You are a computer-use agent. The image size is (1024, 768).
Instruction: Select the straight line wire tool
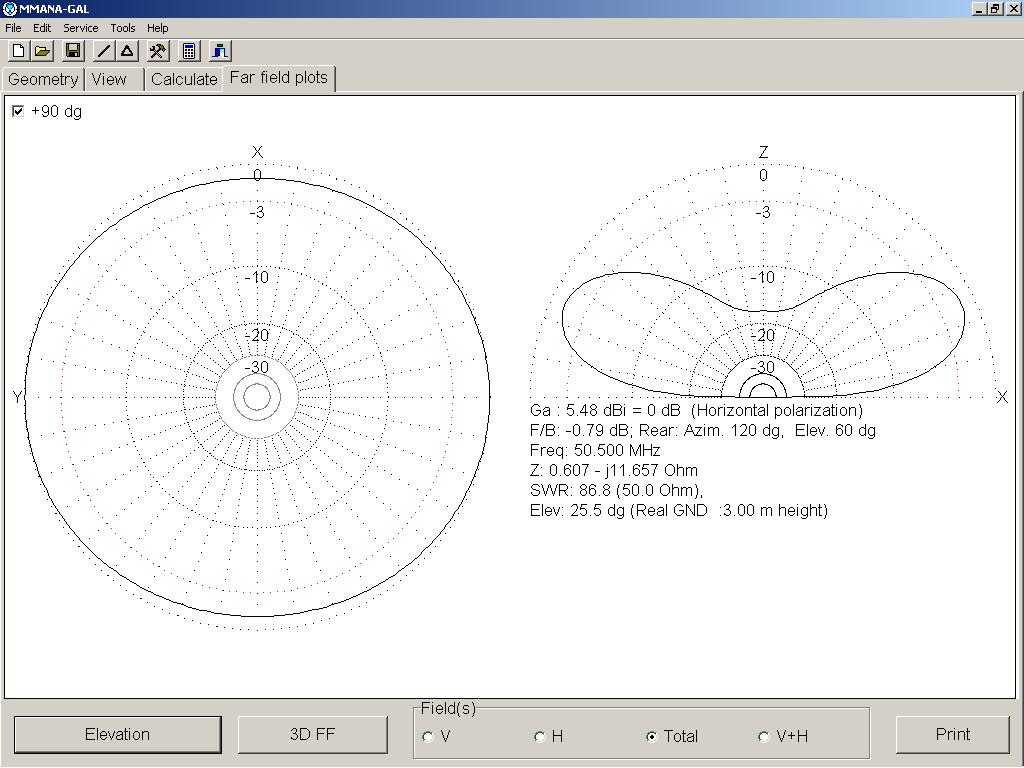(x=104, y=51)
